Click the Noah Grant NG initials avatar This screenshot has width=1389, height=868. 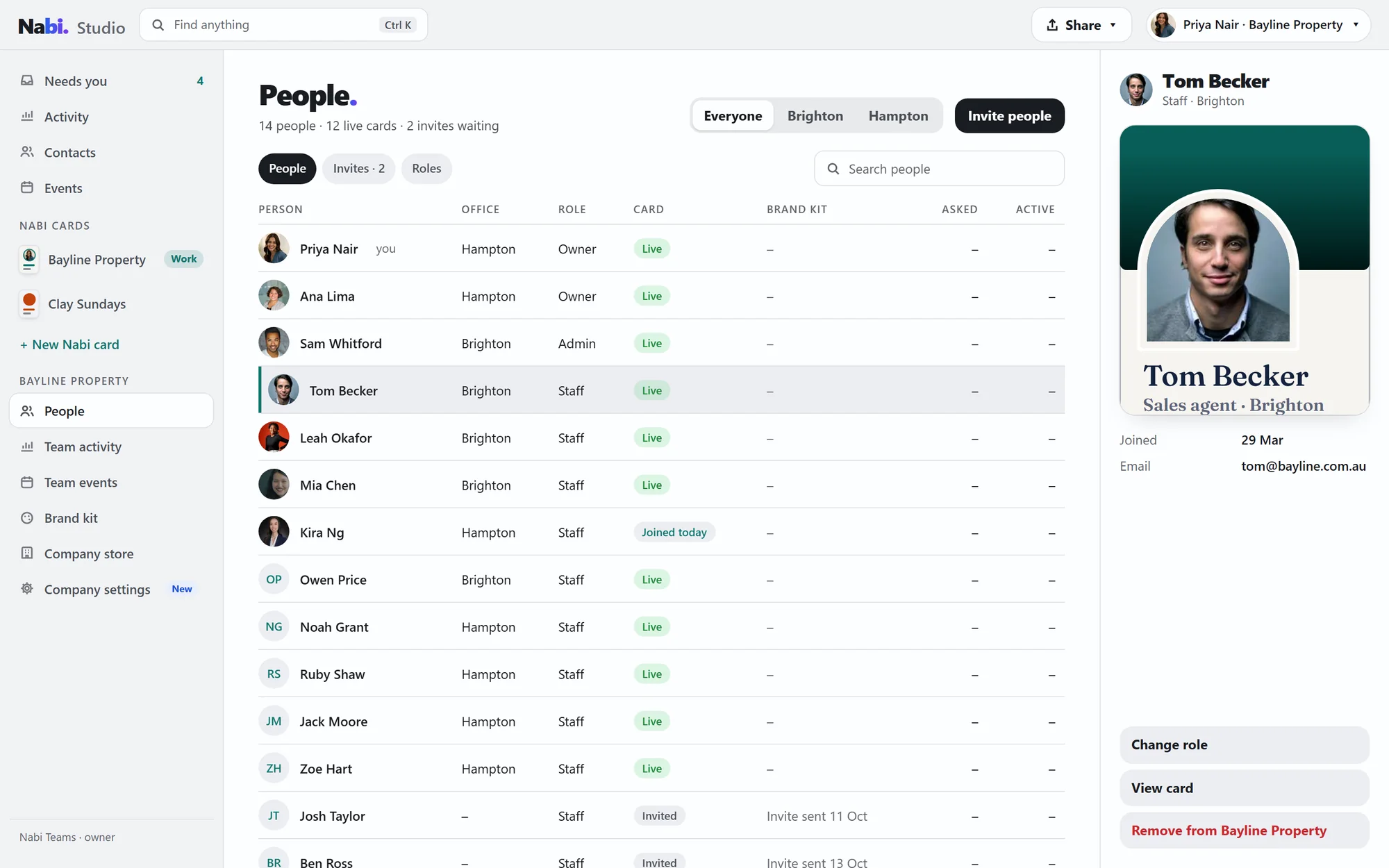click(274, 626)
